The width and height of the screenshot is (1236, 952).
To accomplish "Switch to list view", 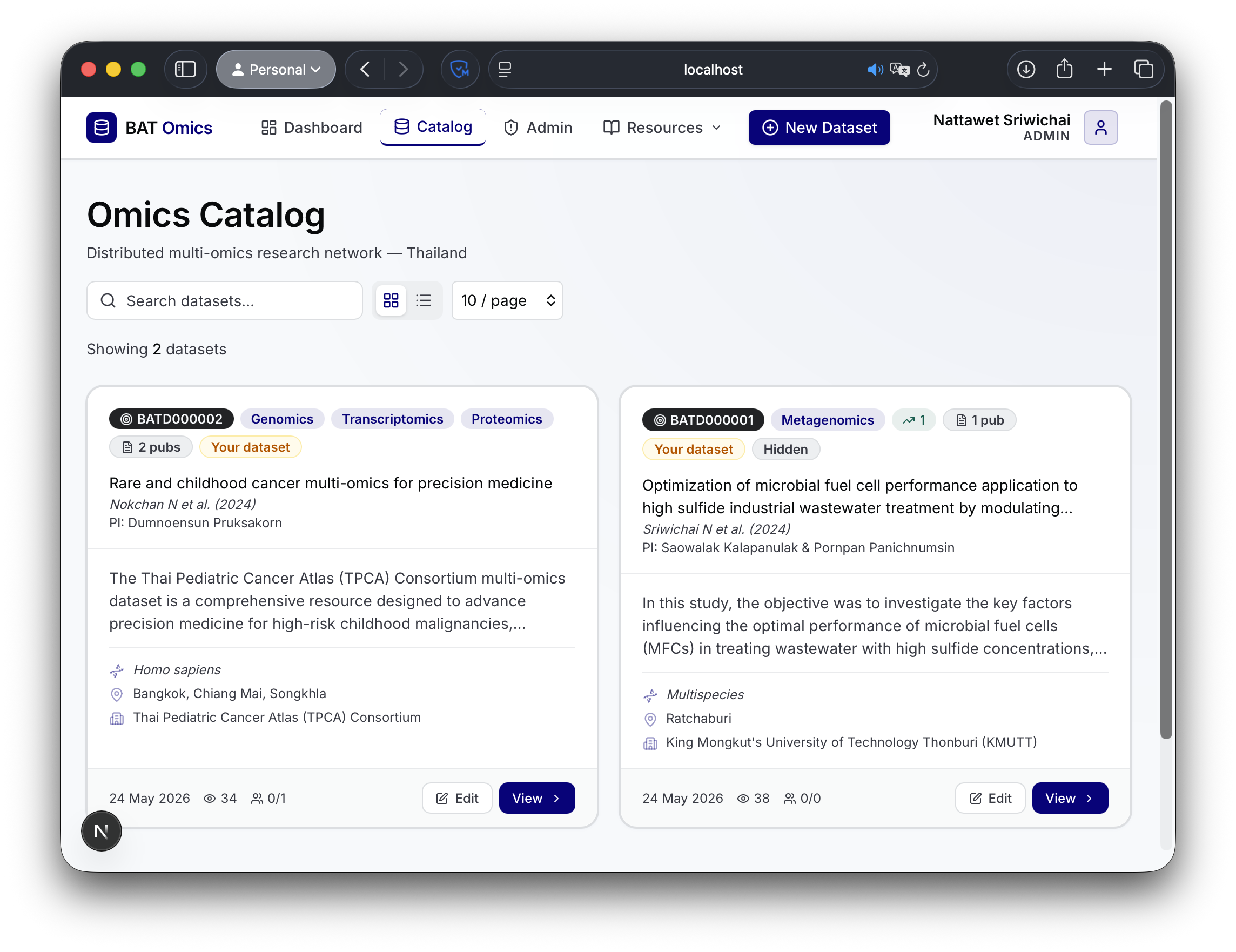I will click(x=424, y=300).
